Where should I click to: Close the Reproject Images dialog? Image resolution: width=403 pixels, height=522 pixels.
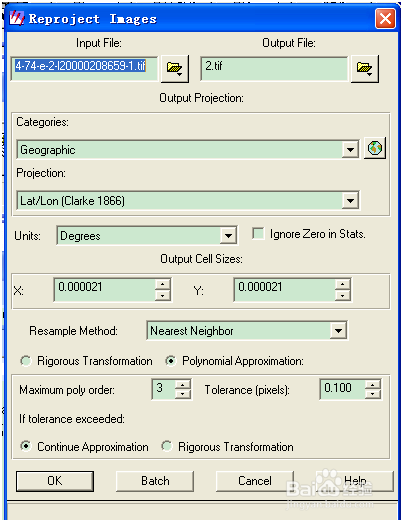pos(385,18)
